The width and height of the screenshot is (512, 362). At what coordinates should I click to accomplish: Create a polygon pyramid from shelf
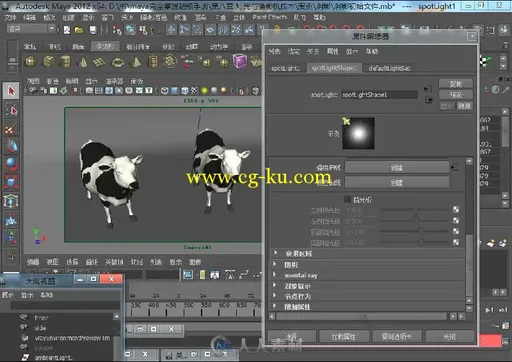tap(135, 62)
